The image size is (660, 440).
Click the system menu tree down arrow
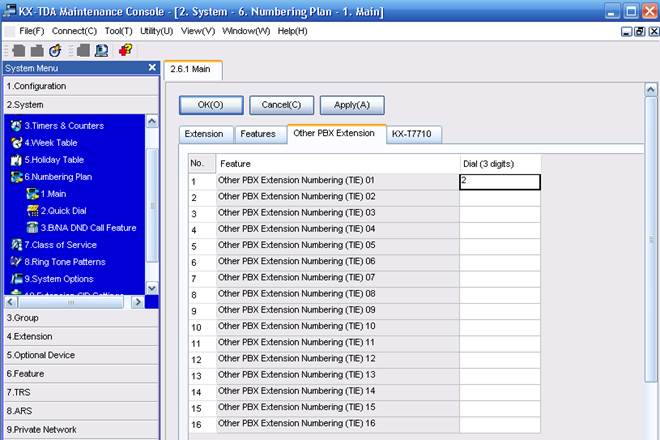152,288
